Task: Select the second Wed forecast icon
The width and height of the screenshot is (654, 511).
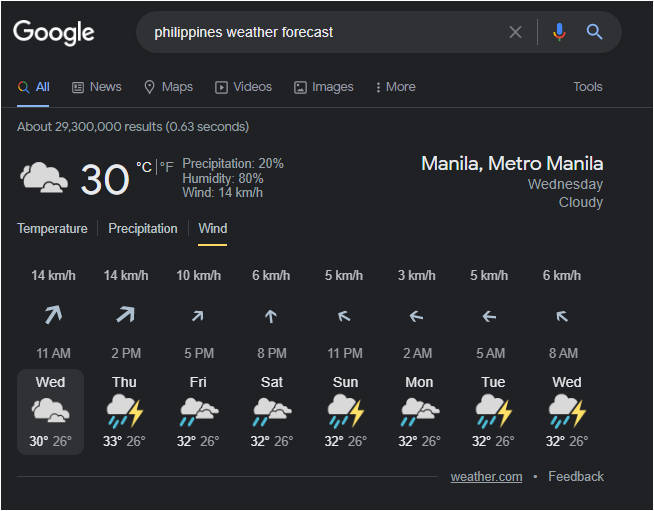Action: 567,411
